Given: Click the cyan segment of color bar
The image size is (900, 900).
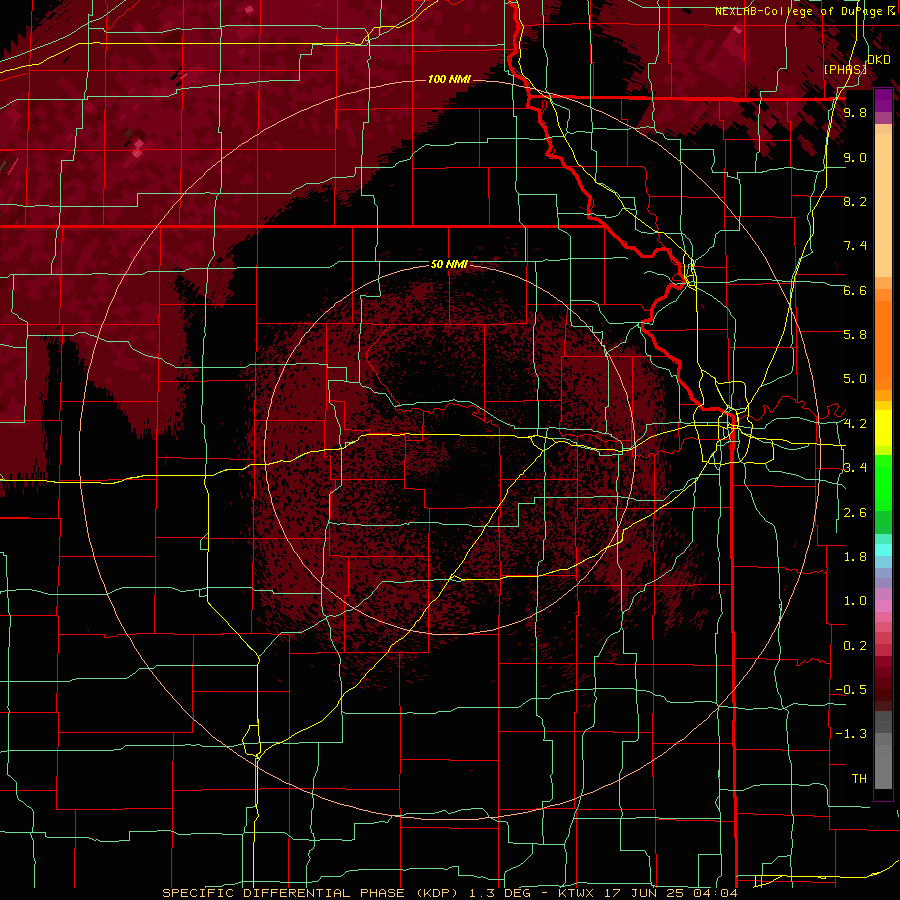Looking at the screenshot, I should (883, 549).
